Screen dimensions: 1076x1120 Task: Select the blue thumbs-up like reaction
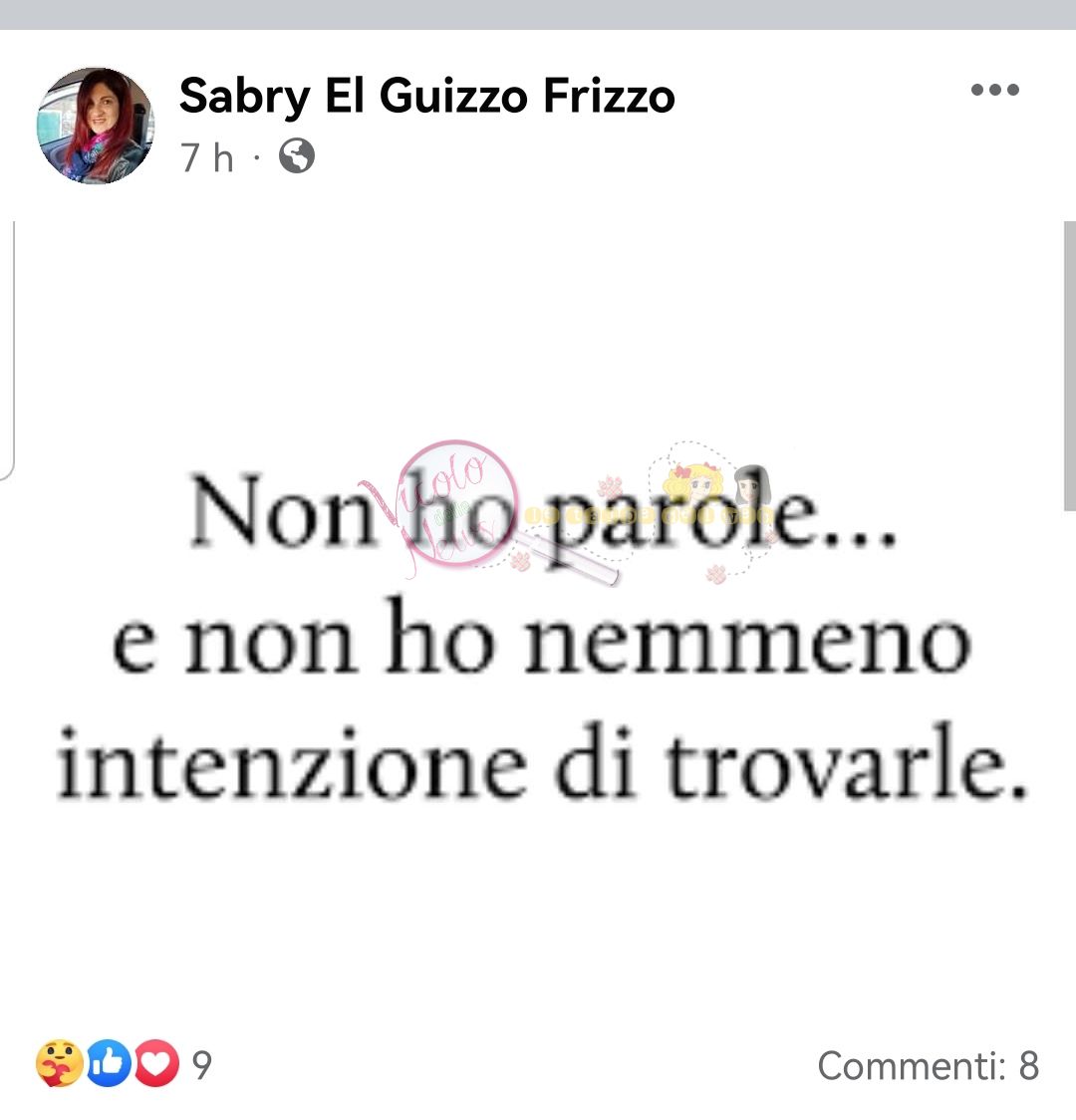(x=109, y=1063)
